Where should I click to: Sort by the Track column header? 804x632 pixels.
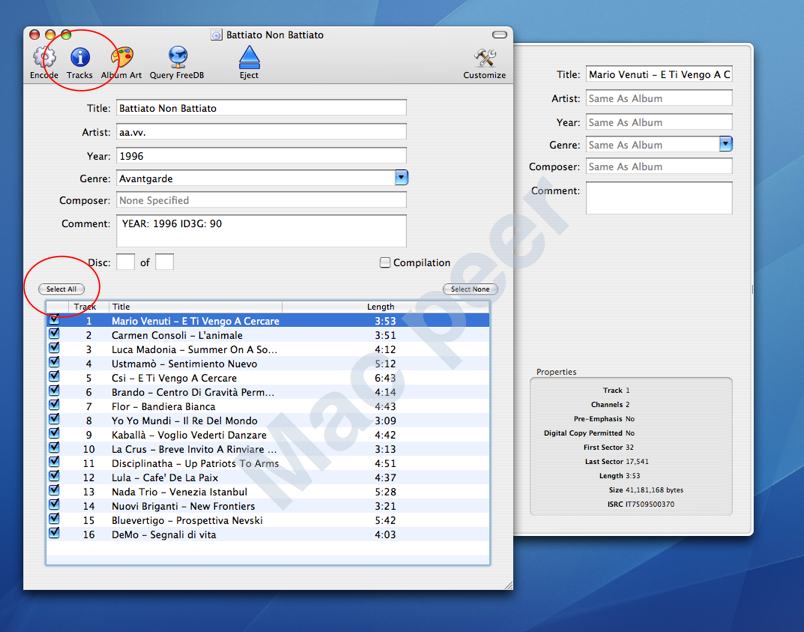[x=89, y=307]
